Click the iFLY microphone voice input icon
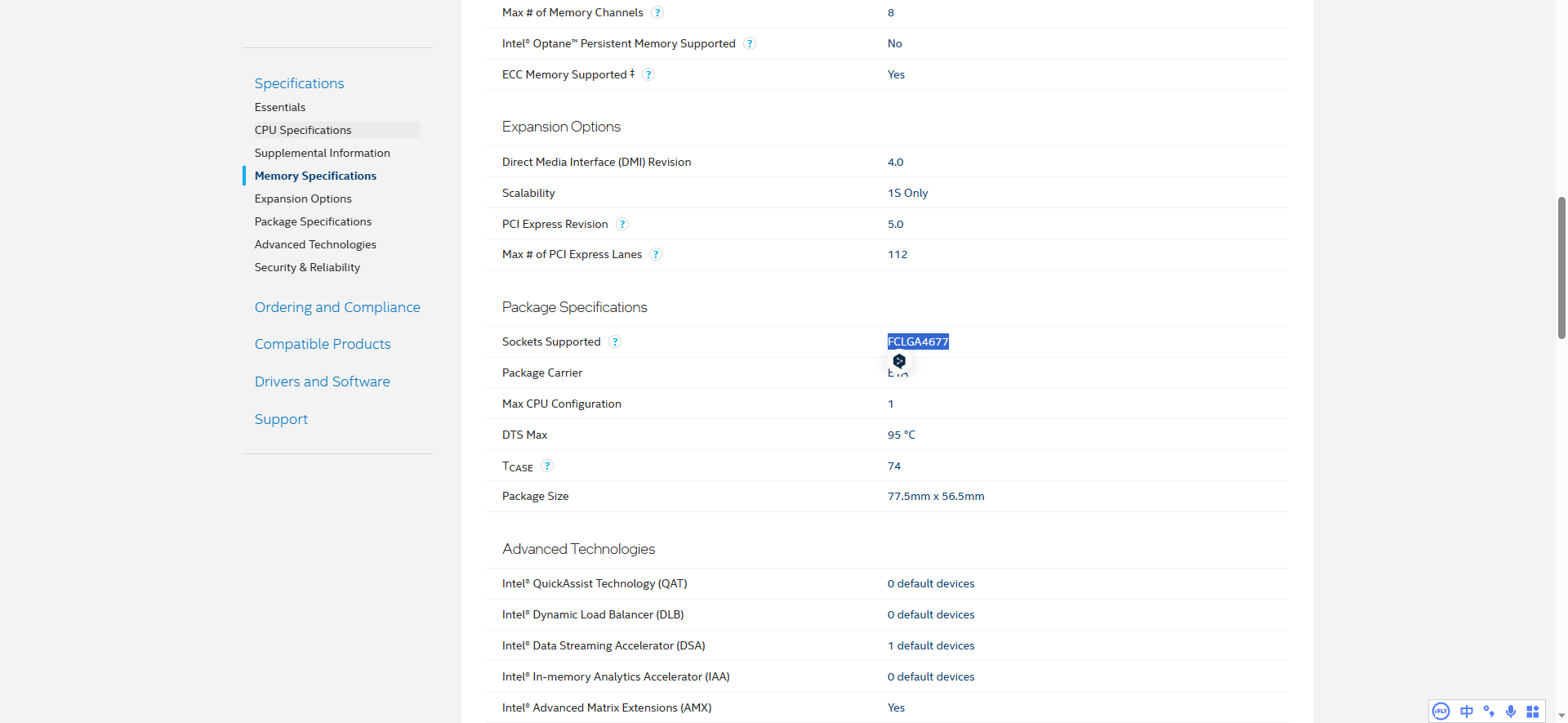This screenshot has width=1568, height=723. tap(1511, 712)
